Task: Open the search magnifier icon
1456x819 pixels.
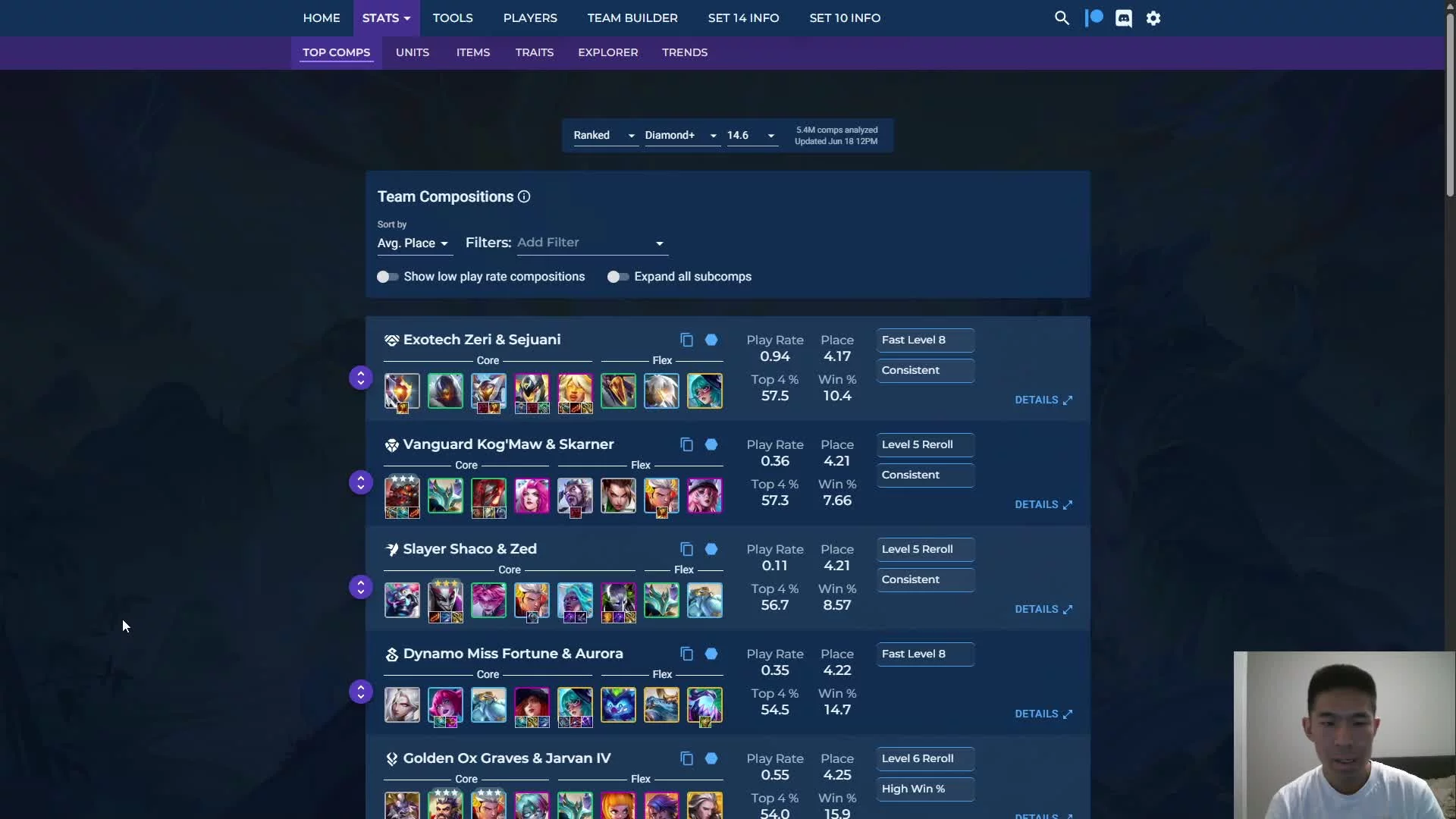Action: point(1062,18)
